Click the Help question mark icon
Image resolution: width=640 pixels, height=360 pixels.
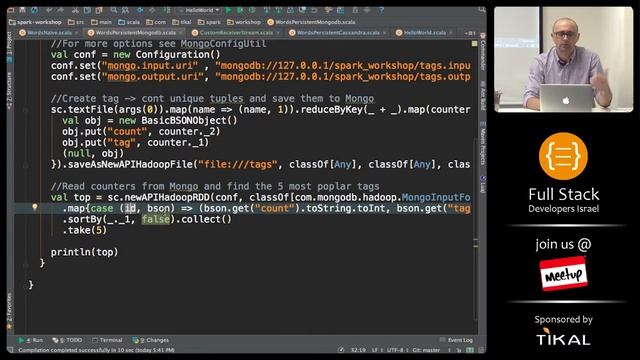(x=381, y=9)
